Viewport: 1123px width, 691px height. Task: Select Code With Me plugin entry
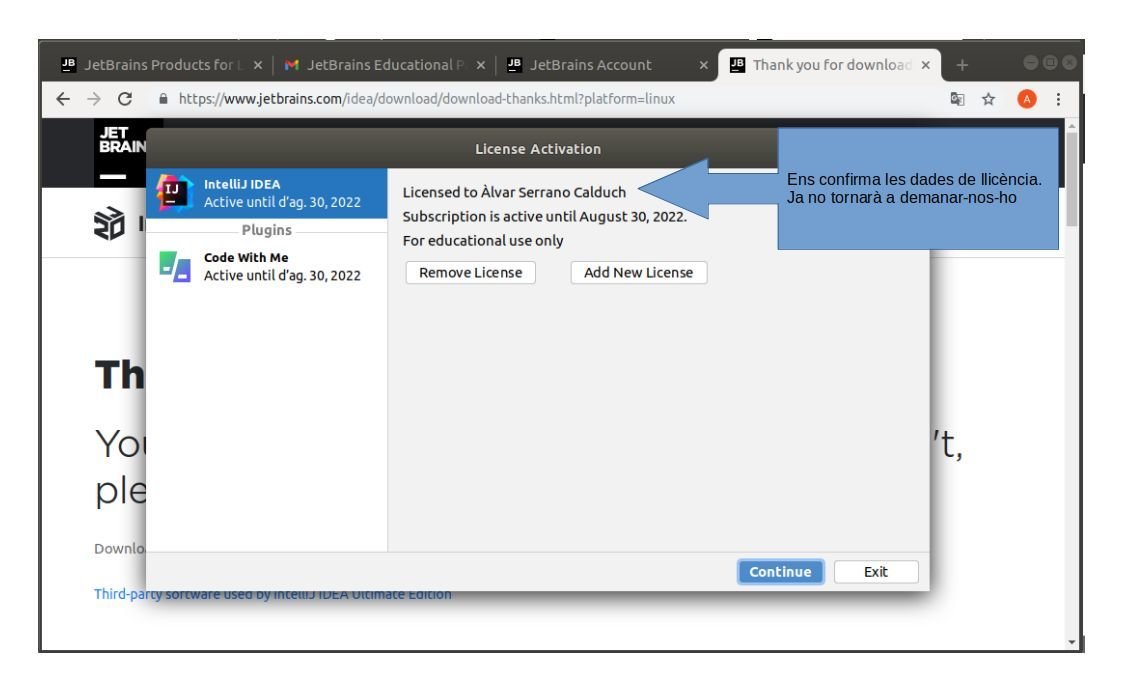pos(266,266)
